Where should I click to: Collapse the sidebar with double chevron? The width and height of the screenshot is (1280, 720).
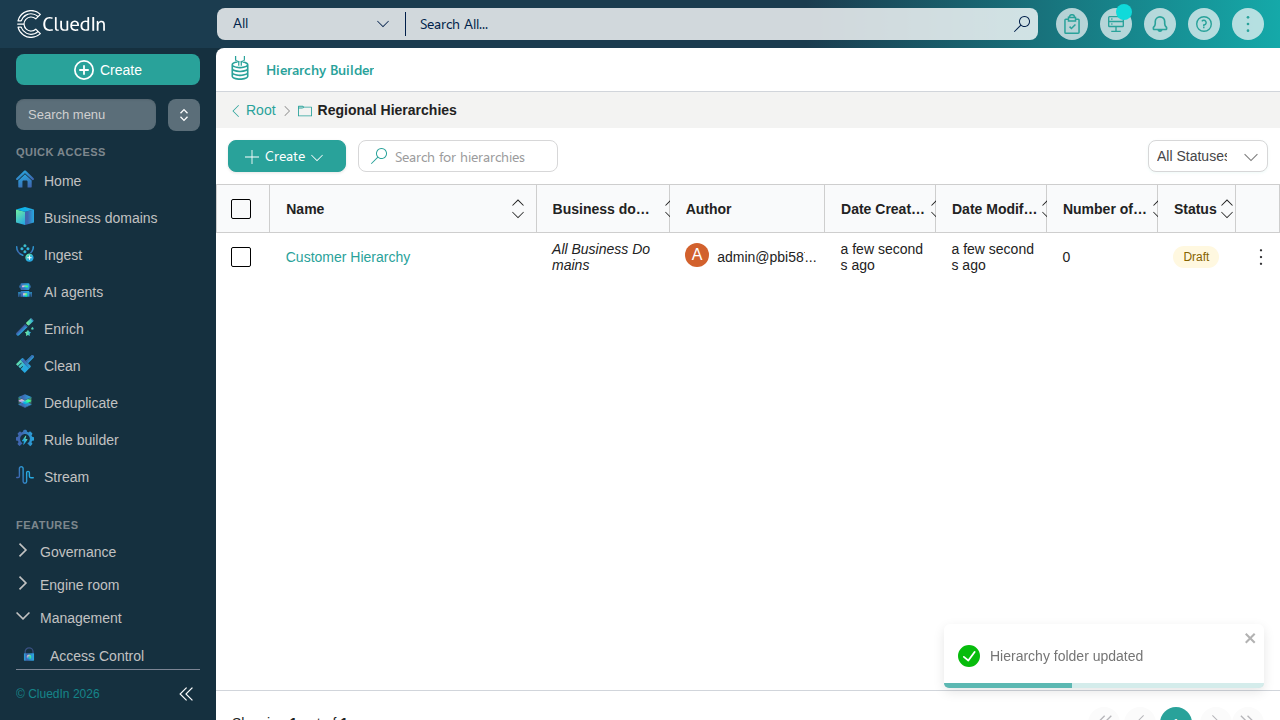pyautogui.click(x=186, y=694)
